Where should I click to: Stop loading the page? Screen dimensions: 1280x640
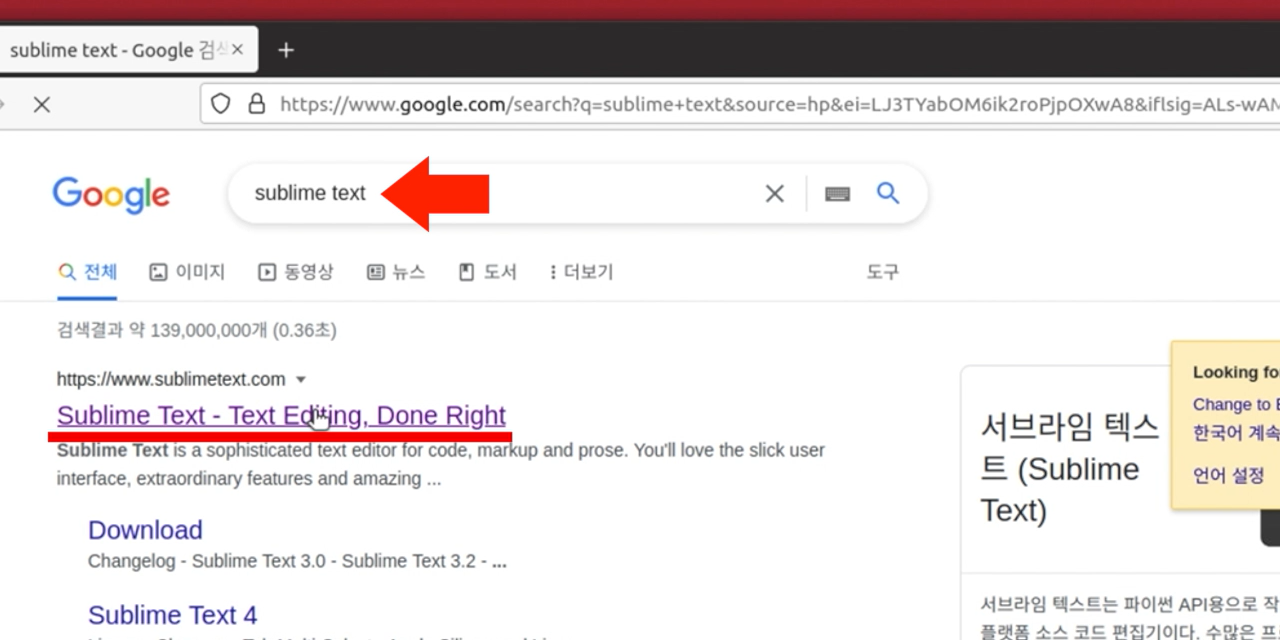click(41, 104)
